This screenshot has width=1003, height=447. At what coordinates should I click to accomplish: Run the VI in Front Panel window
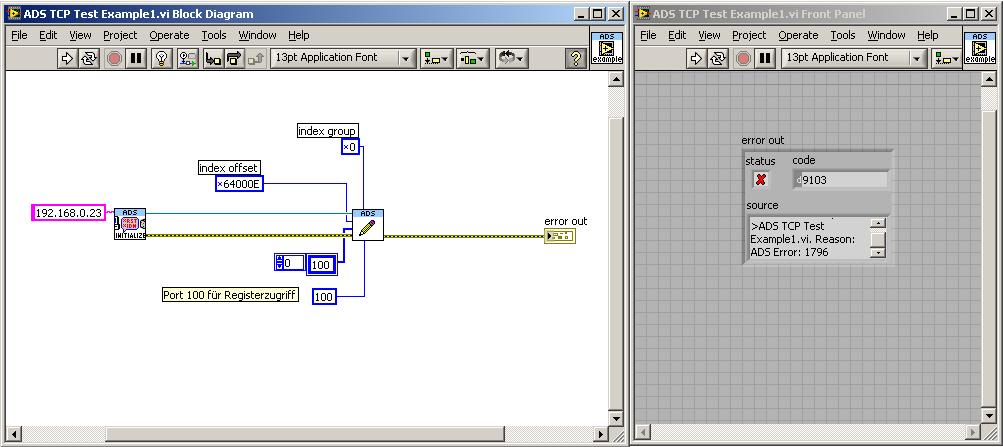point(696,59)
